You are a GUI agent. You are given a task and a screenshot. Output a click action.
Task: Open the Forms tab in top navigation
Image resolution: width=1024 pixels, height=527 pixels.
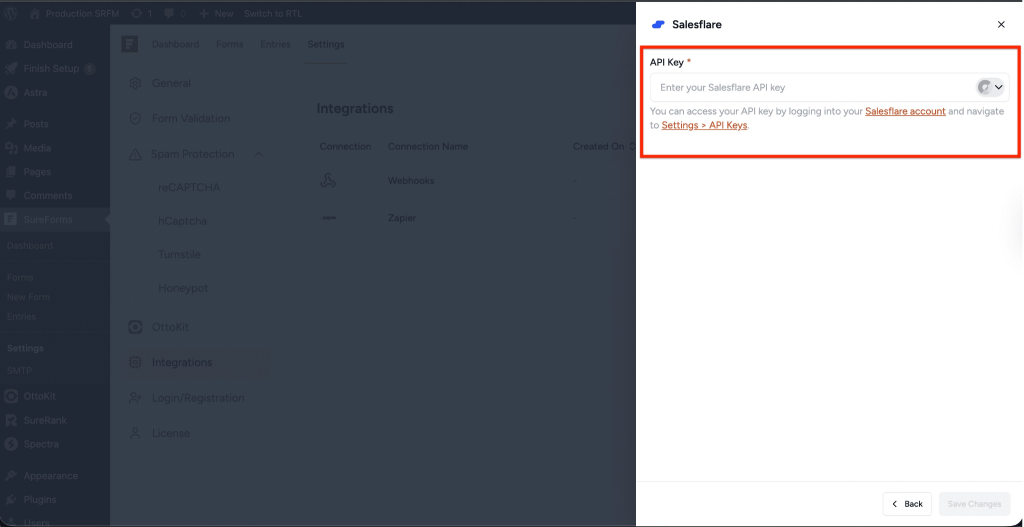(229, 44)
